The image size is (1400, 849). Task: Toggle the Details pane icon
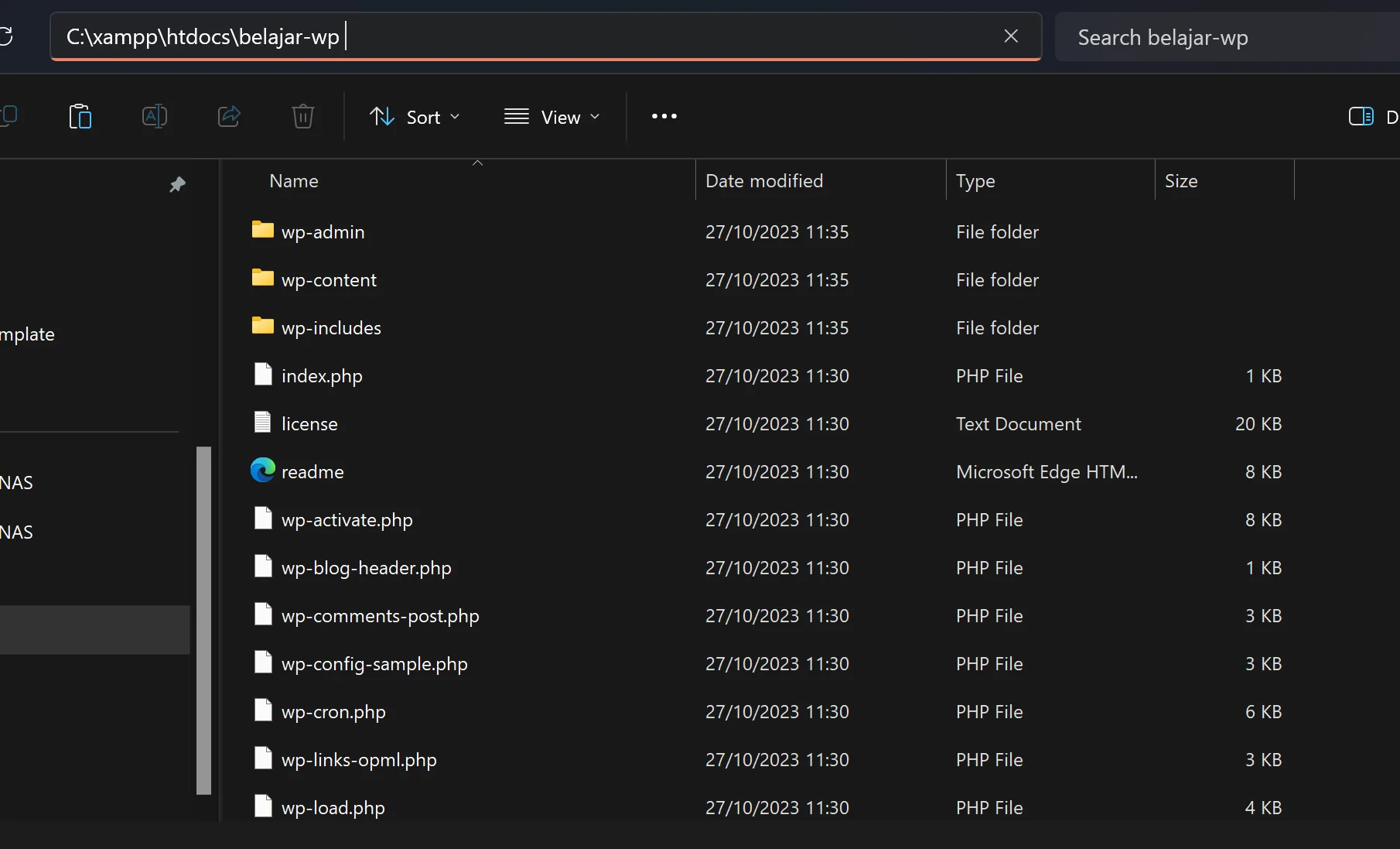tap(1361, 117)
